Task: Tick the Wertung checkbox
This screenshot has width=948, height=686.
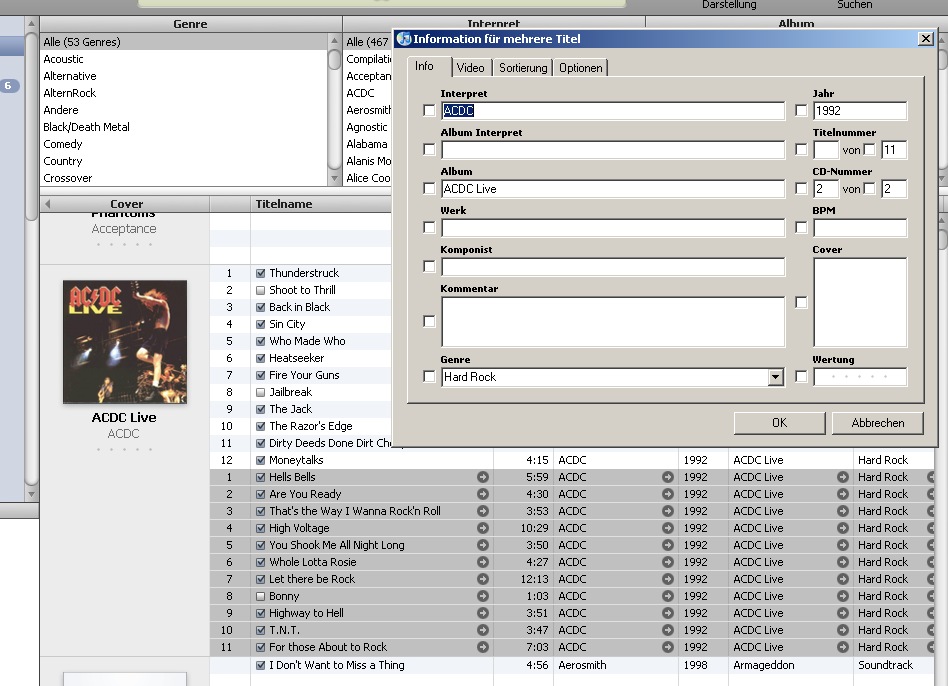Action: 801,377
